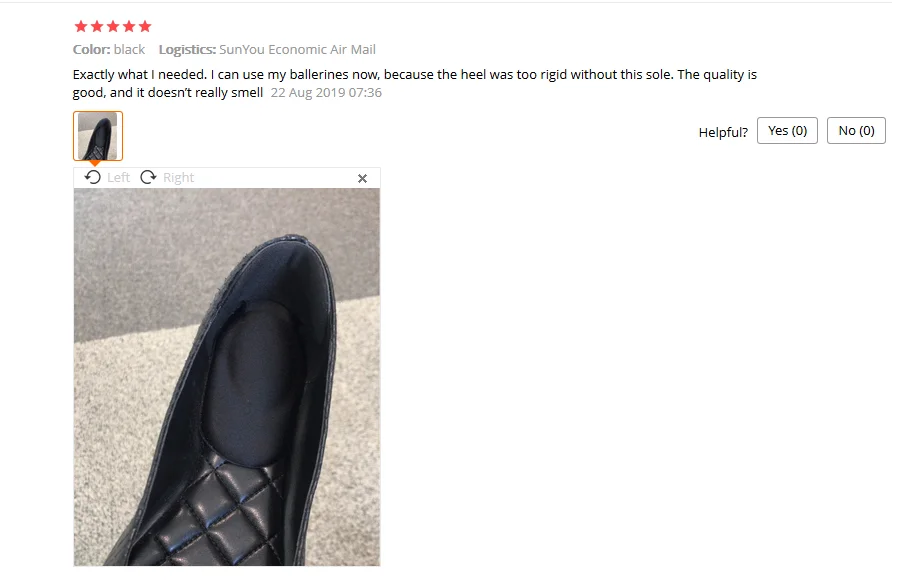Click the review date '22 Aug 2019 07:36'
The image size is (909, 583).
point(326,93)
